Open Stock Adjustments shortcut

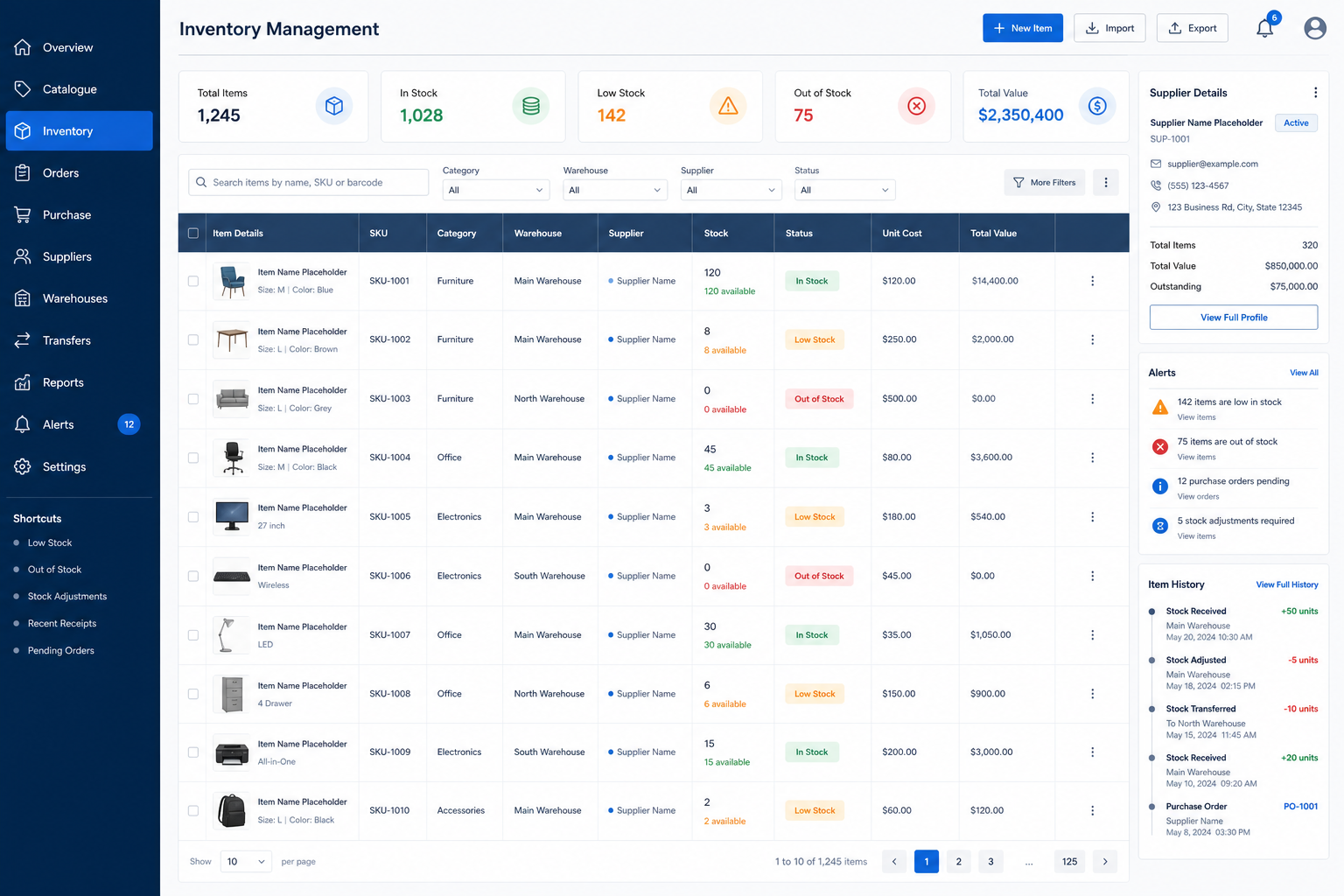(x=67, y=597)
